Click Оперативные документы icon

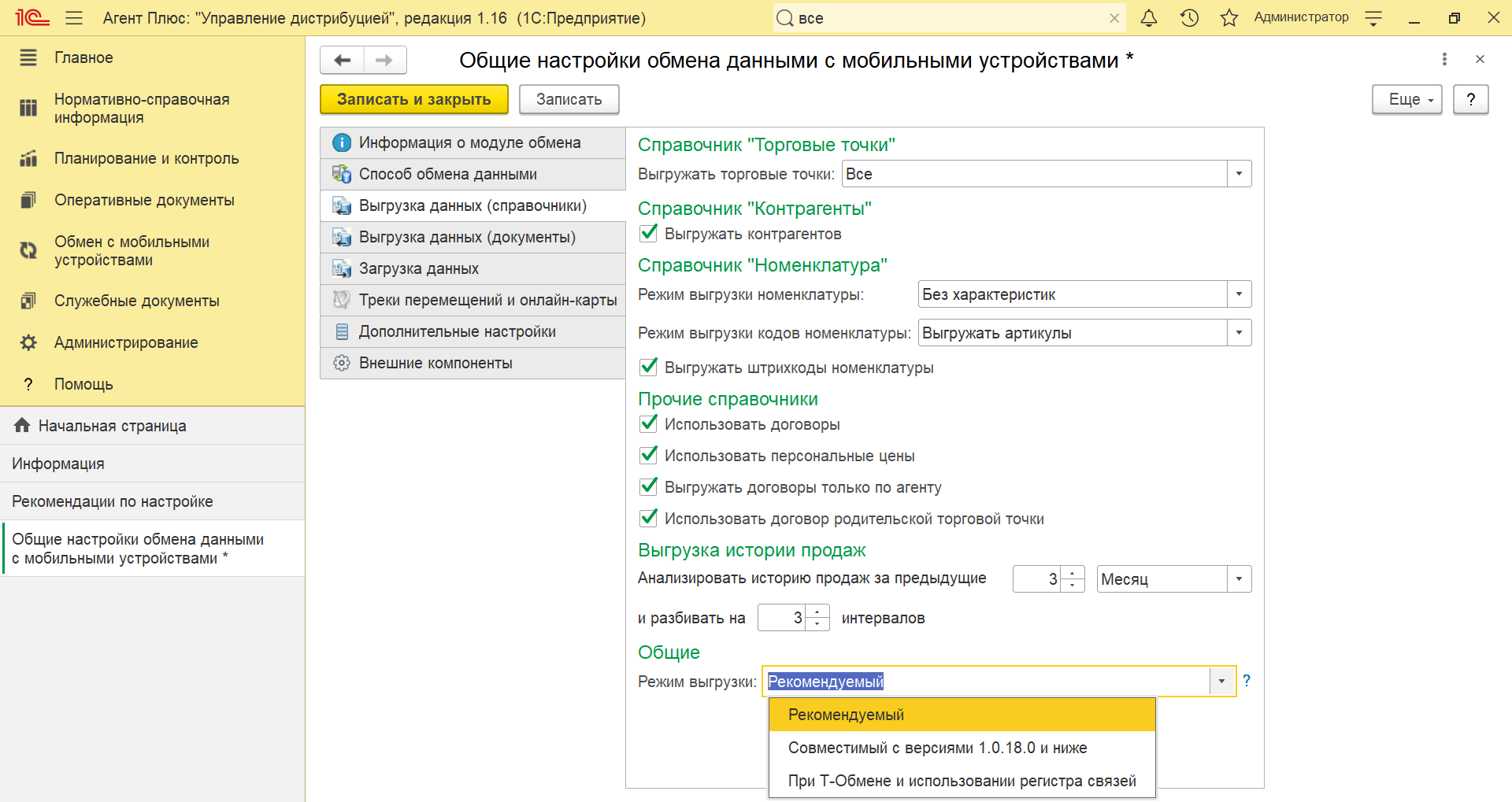click(28, 200)
